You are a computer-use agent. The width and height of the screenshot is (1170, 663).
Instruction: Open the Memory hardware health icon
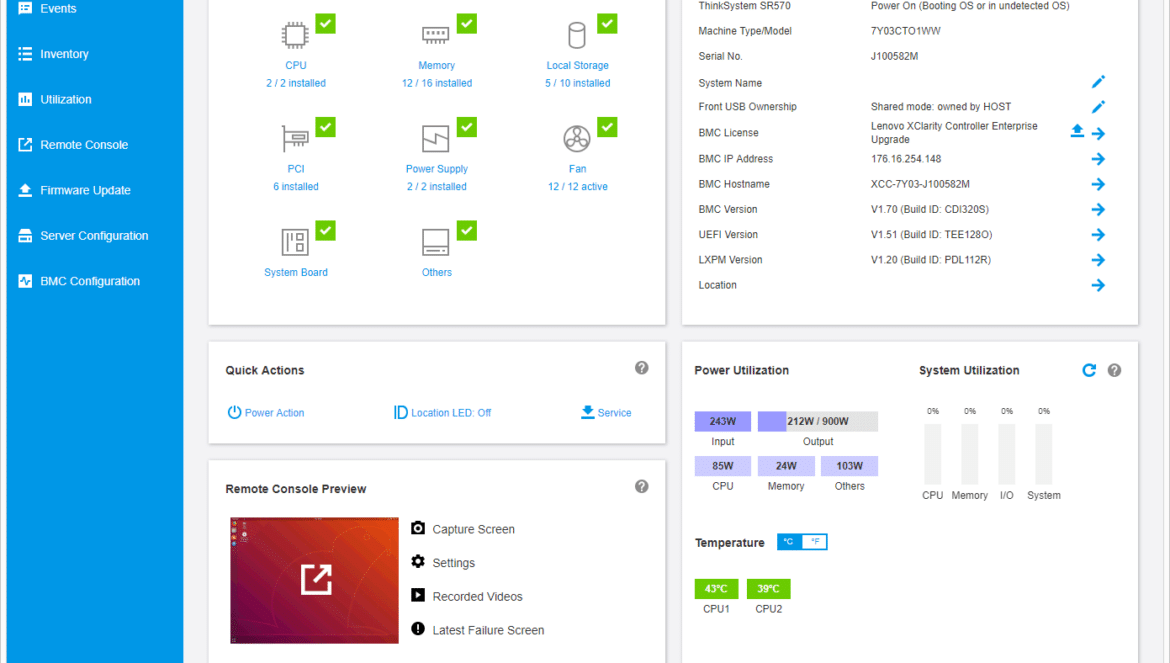pyautogui.click(x=436, y=35)
